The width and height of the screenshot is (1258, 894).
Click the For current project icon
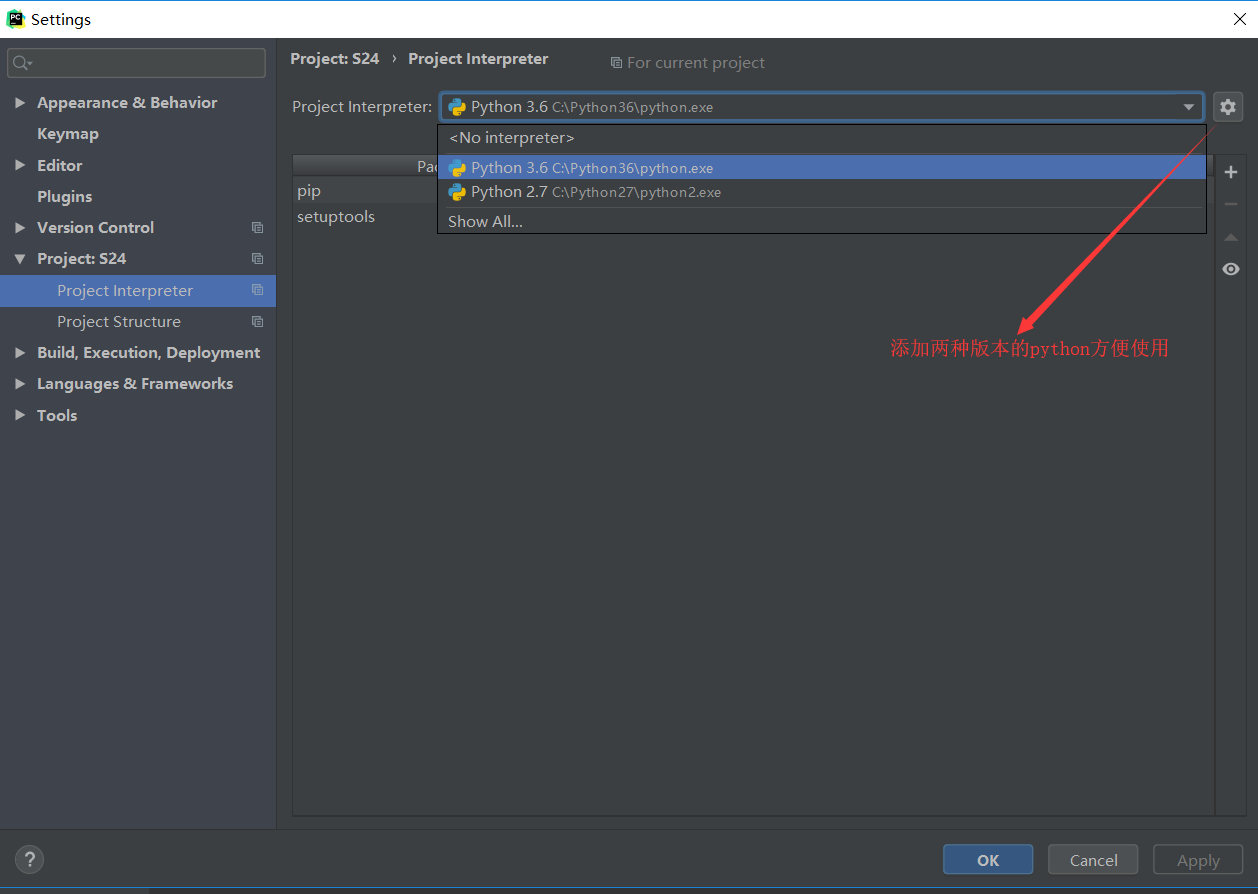pos(616,63)
